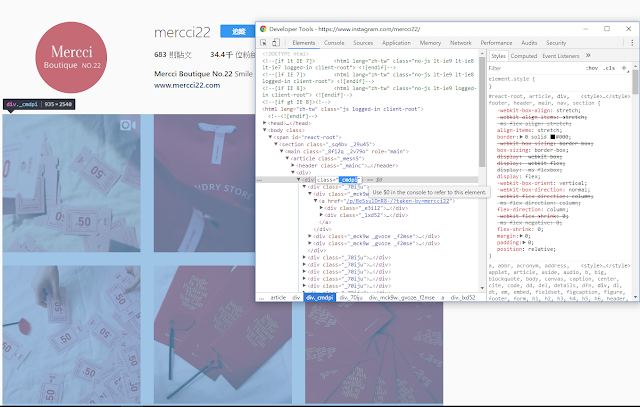The width and height of the screenshot is (640, 407).
Task: Click the video camera icon on first post
Action: pos(128,125)
